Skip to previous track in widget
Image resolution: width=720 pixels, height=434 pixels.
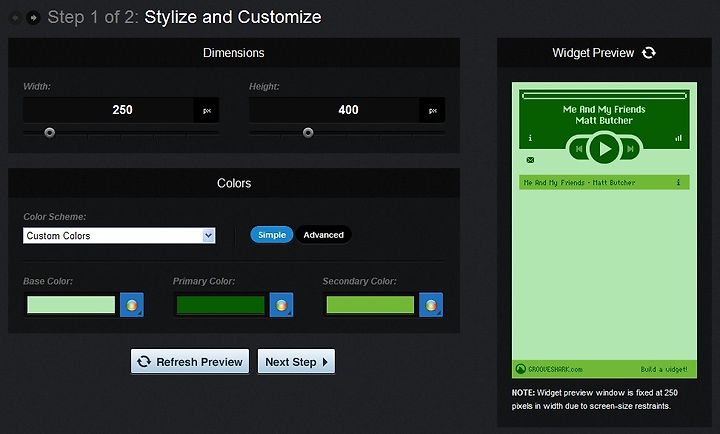click(579, 148)
